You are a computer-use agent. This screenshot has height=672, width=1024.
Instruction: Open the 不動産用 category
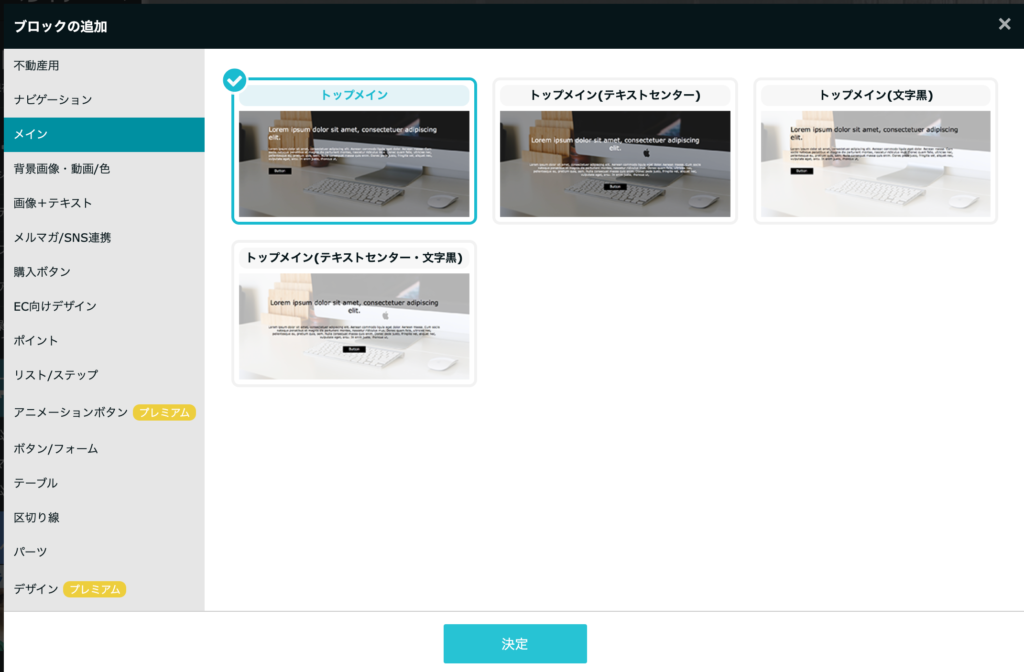[x=37, y=65]
